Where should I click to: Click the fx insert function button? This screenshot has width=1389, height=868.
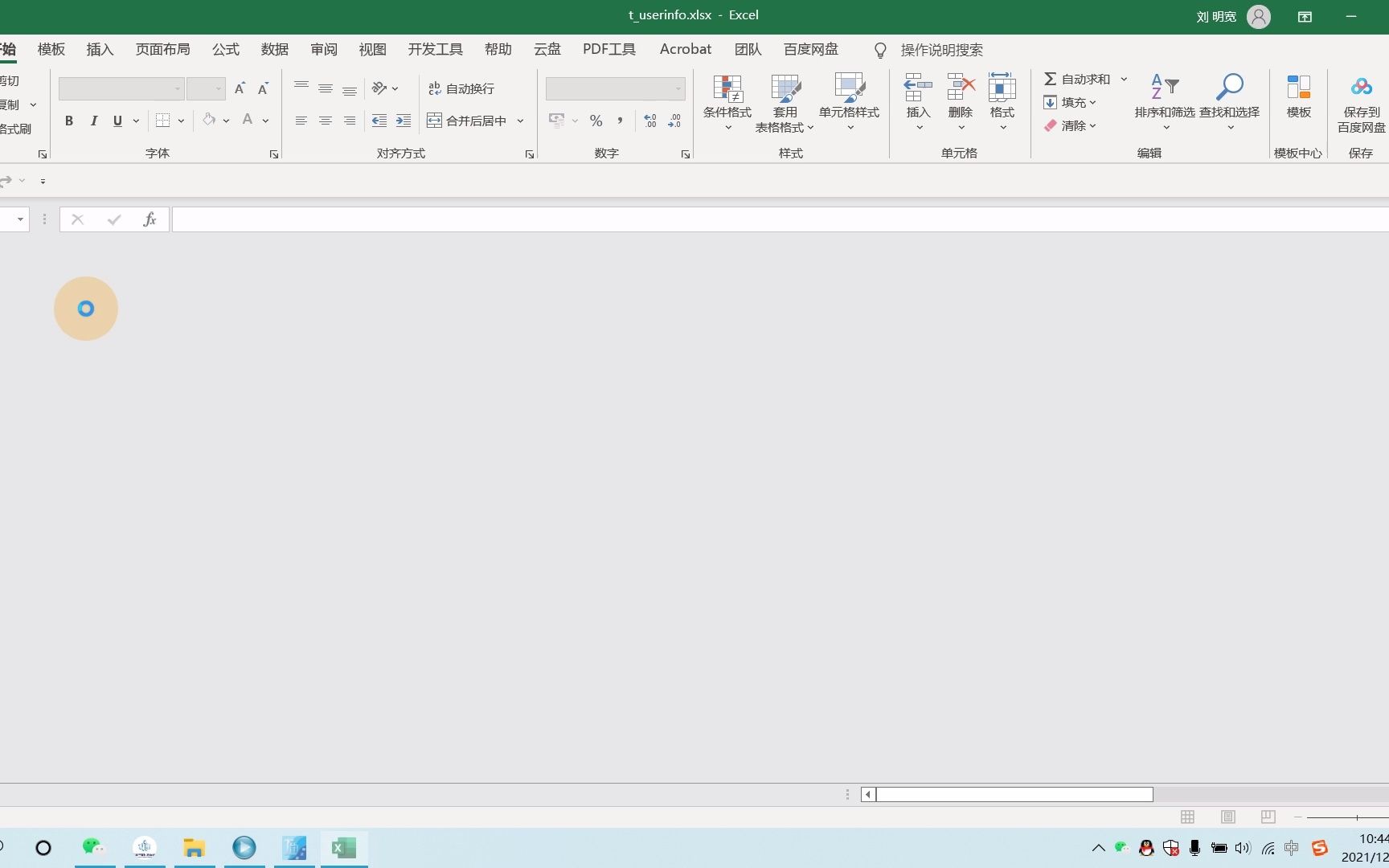(150, 219)
